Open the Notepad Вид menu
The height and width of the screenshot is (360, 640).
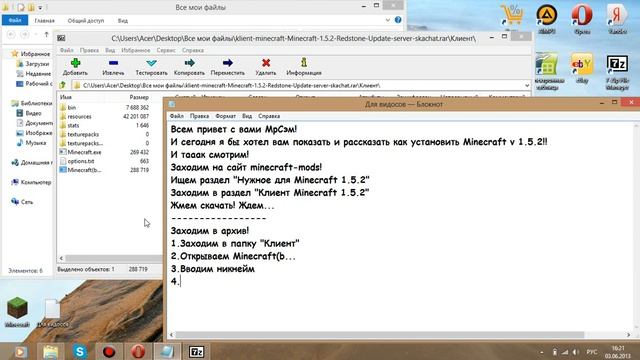247,116
